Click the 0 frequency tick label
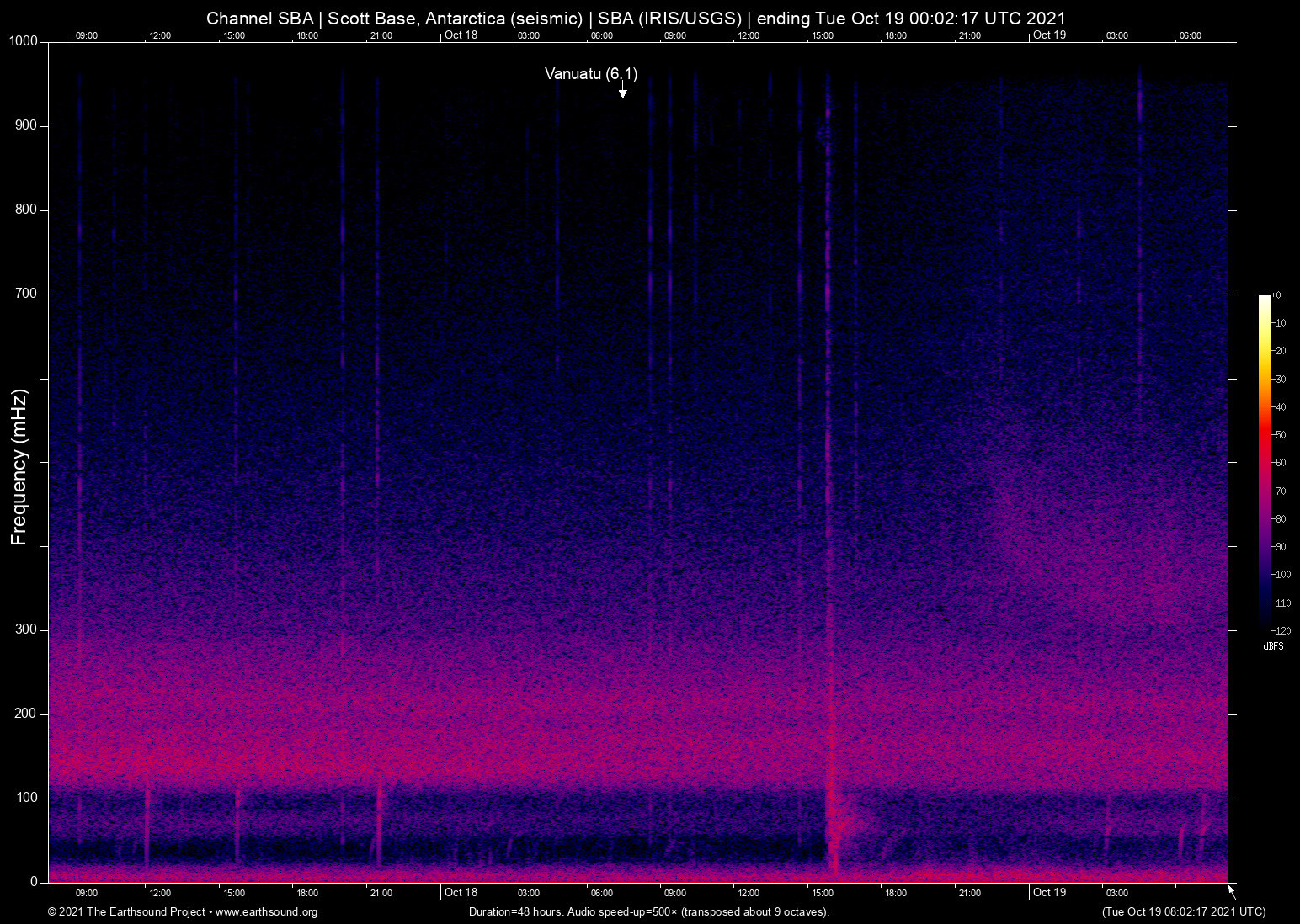The image size is (1300, 924). click(35, 882)
